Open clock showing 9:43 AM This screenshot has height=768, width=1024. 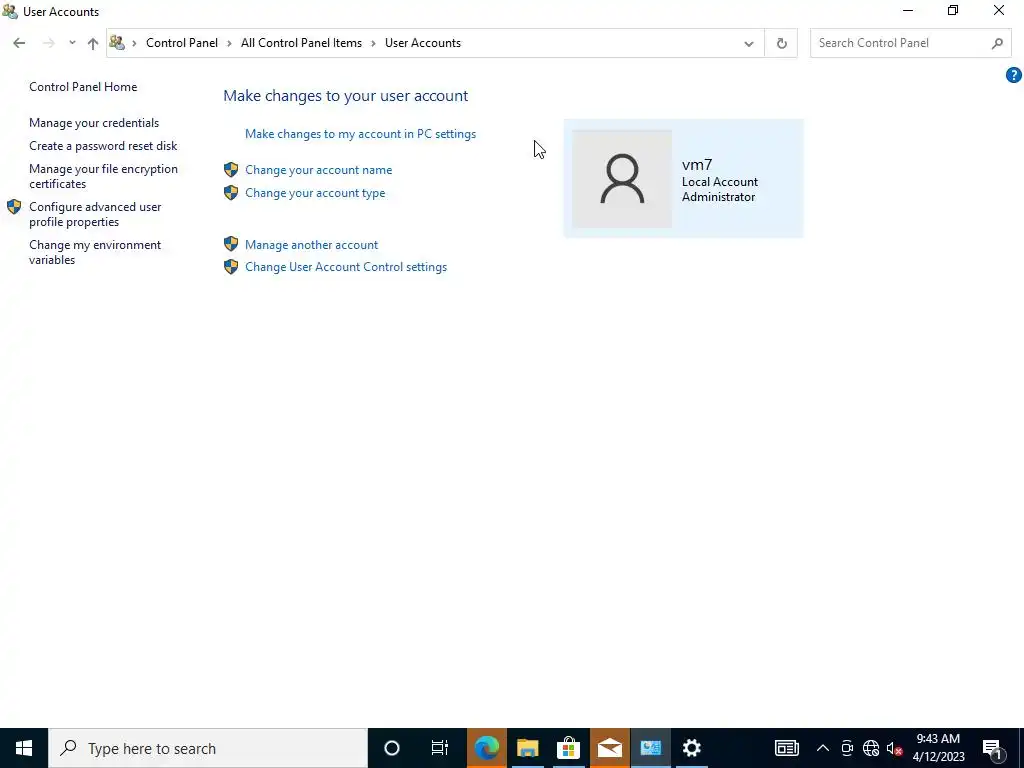(x=938, y=748)
